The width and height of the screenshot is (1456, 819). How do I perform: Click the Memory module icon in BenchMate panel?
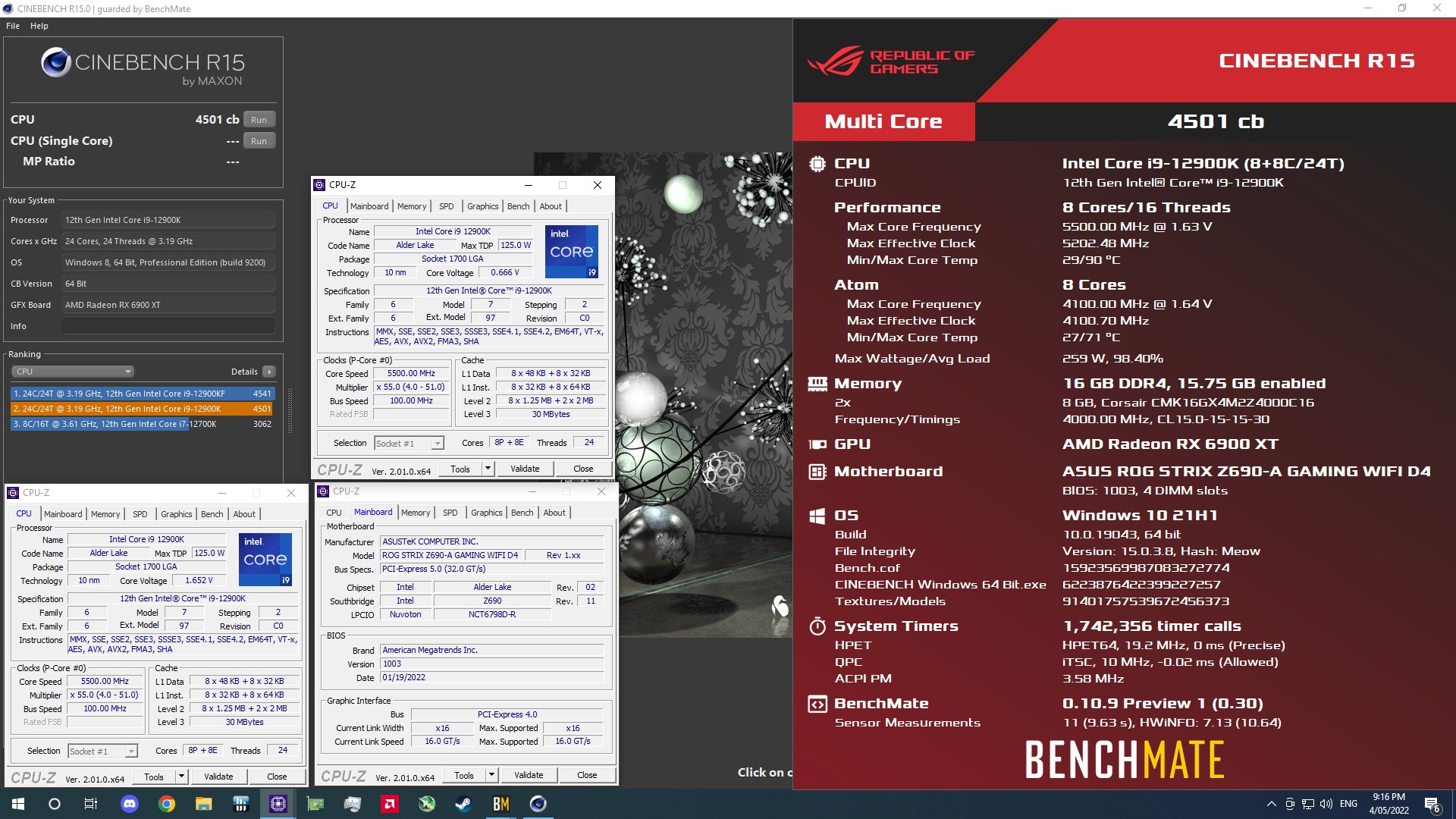click(x=817, y=384)
